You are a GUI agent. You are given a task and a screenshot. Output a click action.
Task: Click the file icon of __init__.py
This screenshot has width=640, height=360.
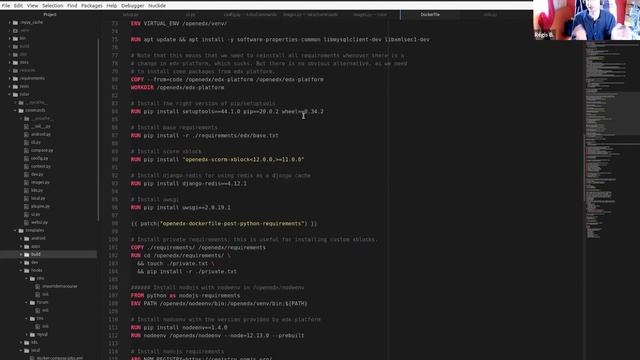click(x=27, y=127)
